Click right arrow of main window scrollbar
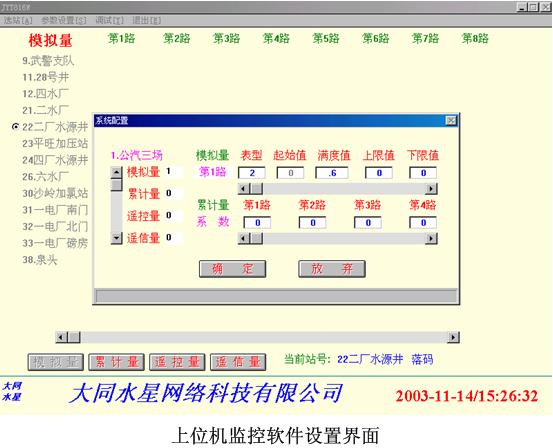 (x=453, y=337)
